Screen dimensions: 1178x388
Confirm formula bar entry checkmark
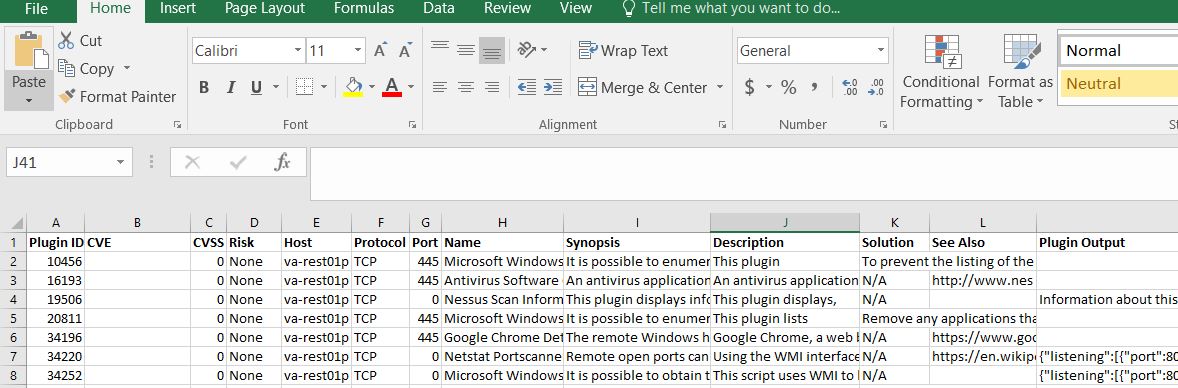(x=239, y=162)
